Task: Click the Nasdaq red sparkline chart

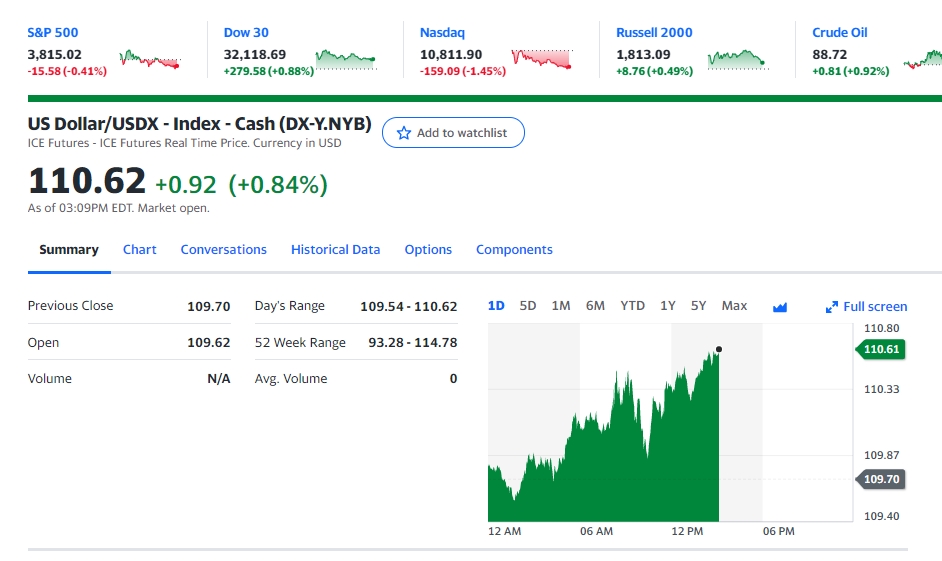Action: [x=541, y=59]
